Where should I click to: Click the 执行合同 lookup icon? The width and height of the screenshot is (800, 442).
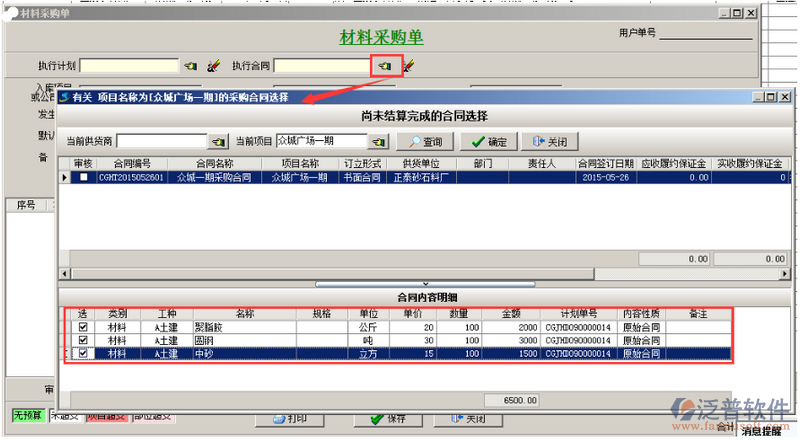point(385,66)
